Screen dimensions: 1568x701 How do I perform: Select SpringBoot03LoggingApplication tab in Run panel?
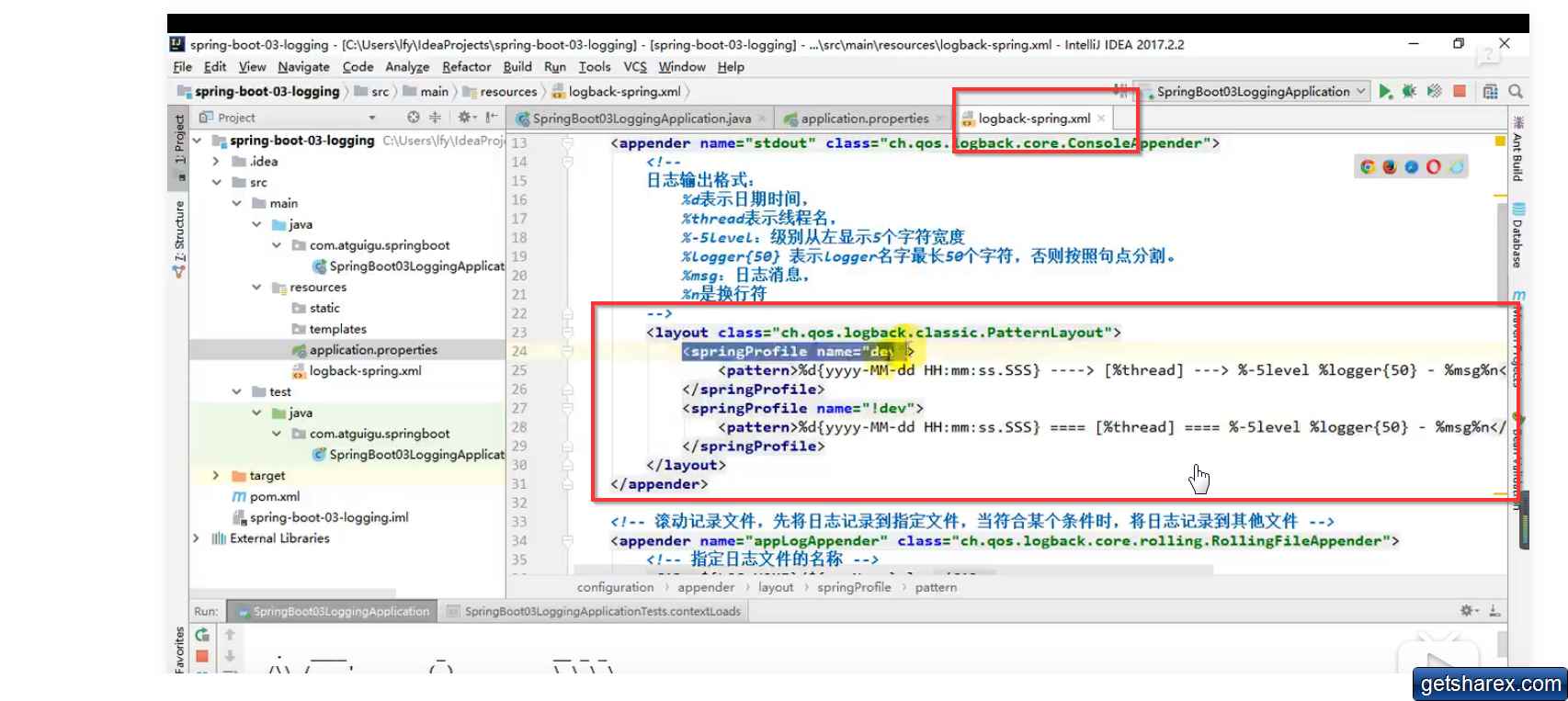[x=332, y=611]
